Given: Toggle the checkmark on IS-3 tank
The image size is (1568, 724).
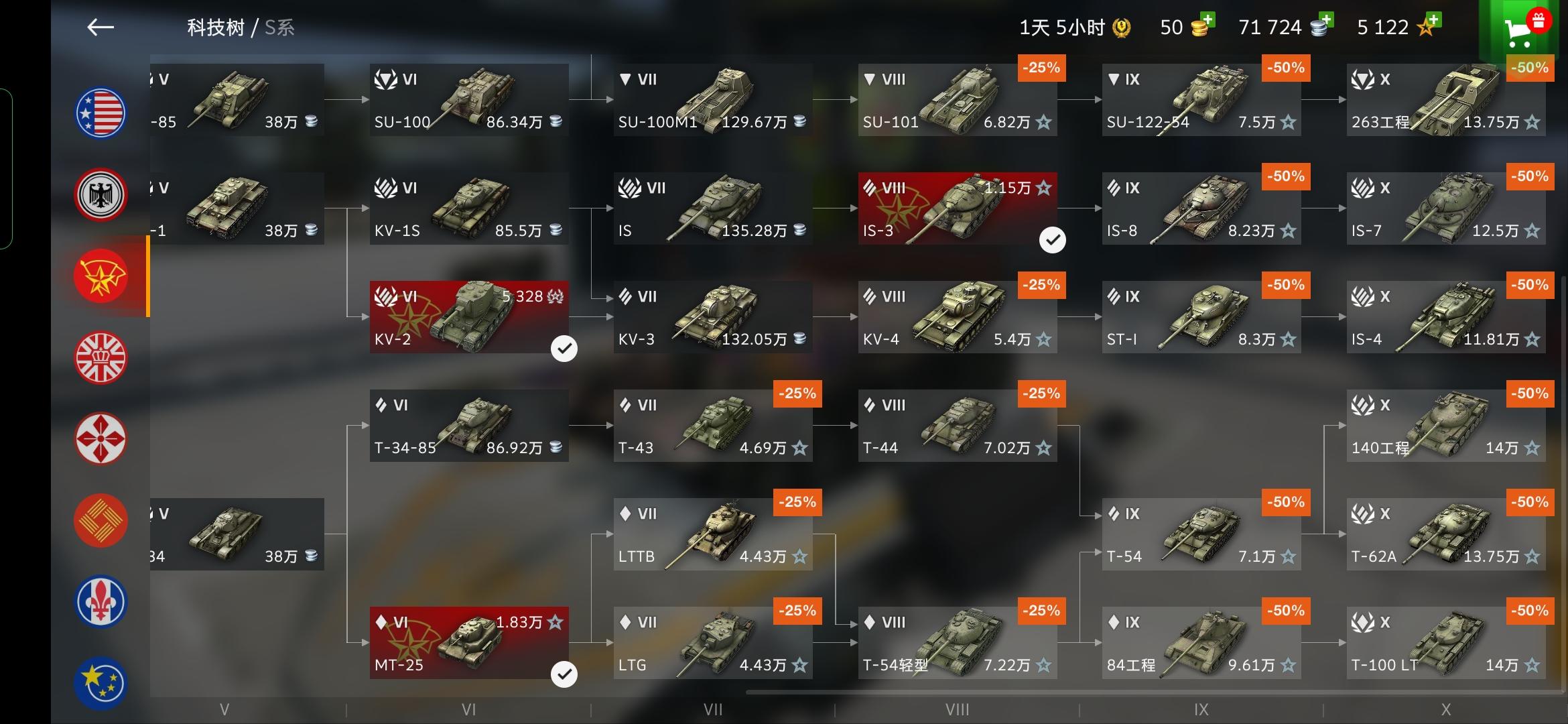Looking at the screenshot, I should tap(1053, 240).
